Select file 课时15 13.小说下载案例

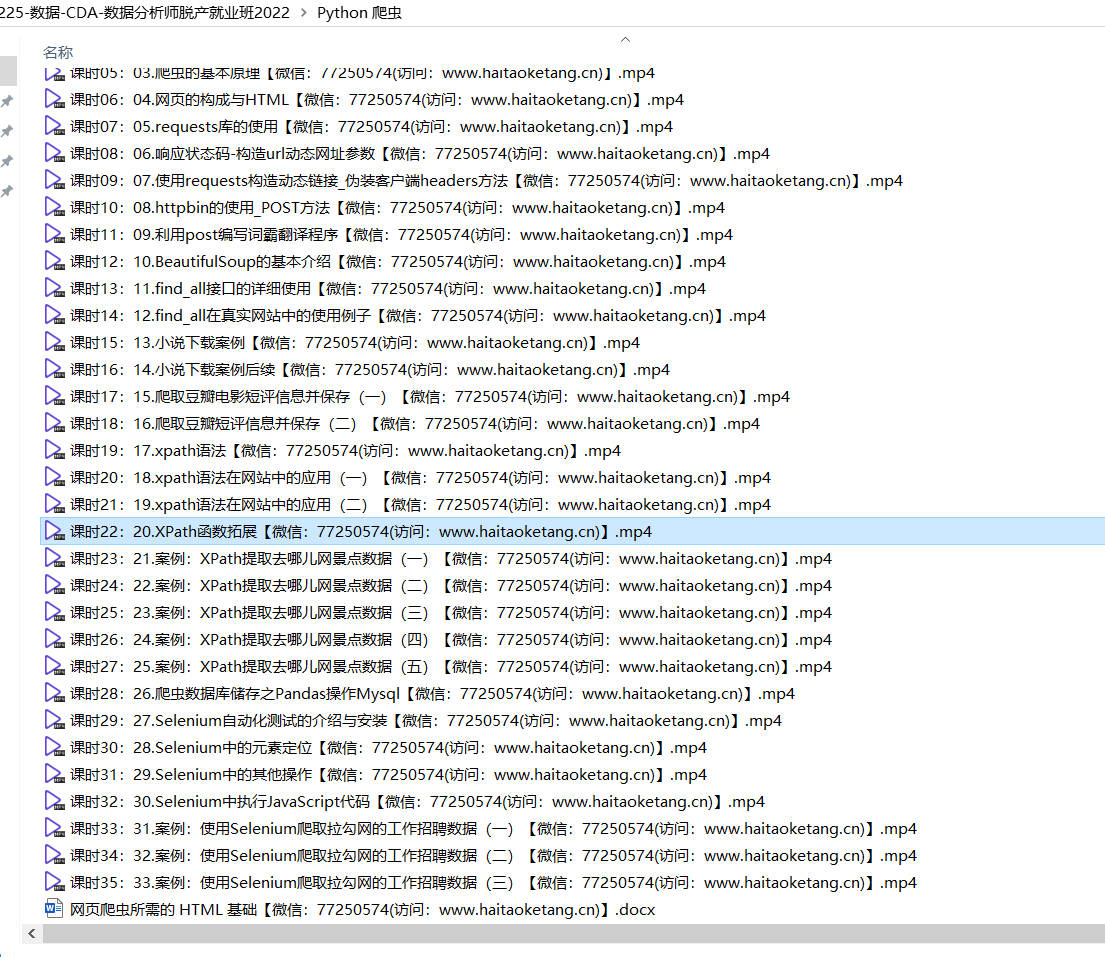click(354, 342)
